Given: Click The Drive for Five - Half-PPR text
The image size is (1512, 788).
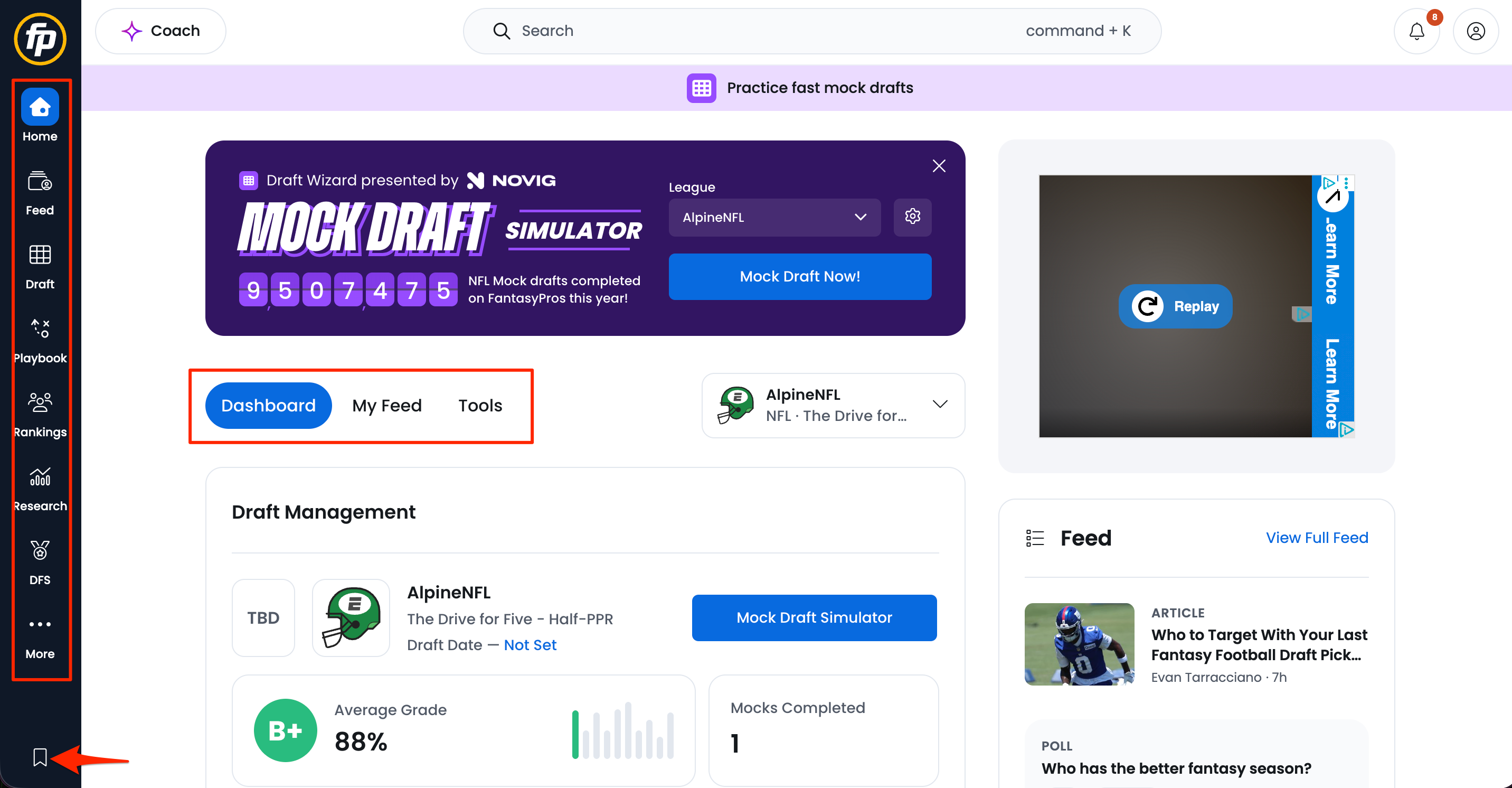Looking at the screenshot, I should pos(510,619).
